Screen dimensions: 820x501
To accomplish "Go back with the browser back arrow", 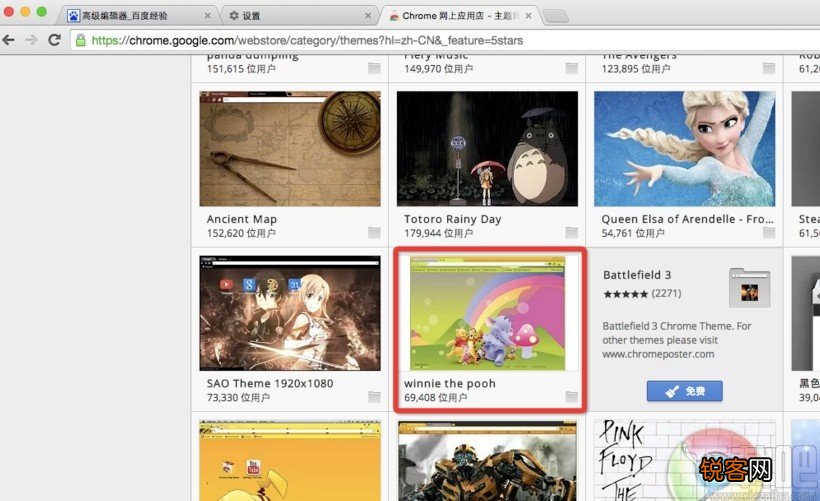I will pyautogui.click(x=8, y=40).
